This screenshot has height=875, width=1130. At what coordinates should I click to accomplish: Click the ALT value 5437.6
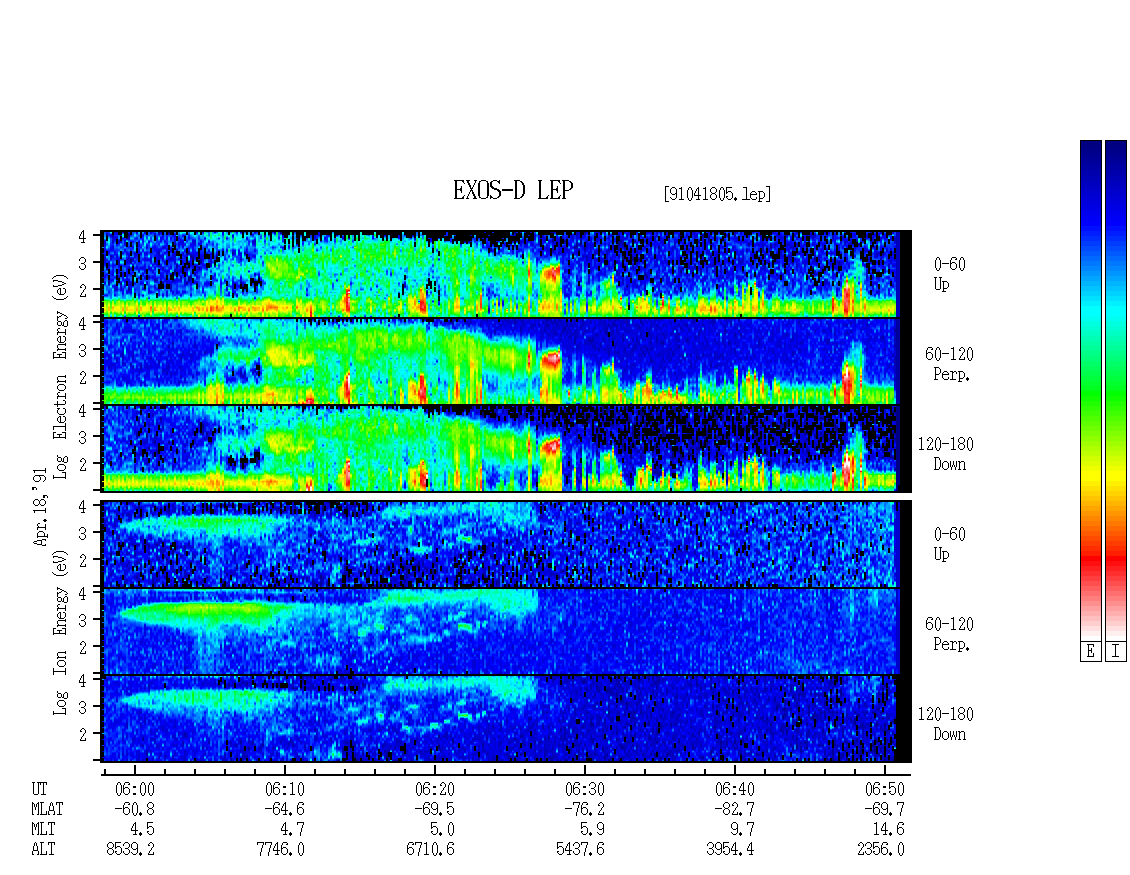(580, 849)
